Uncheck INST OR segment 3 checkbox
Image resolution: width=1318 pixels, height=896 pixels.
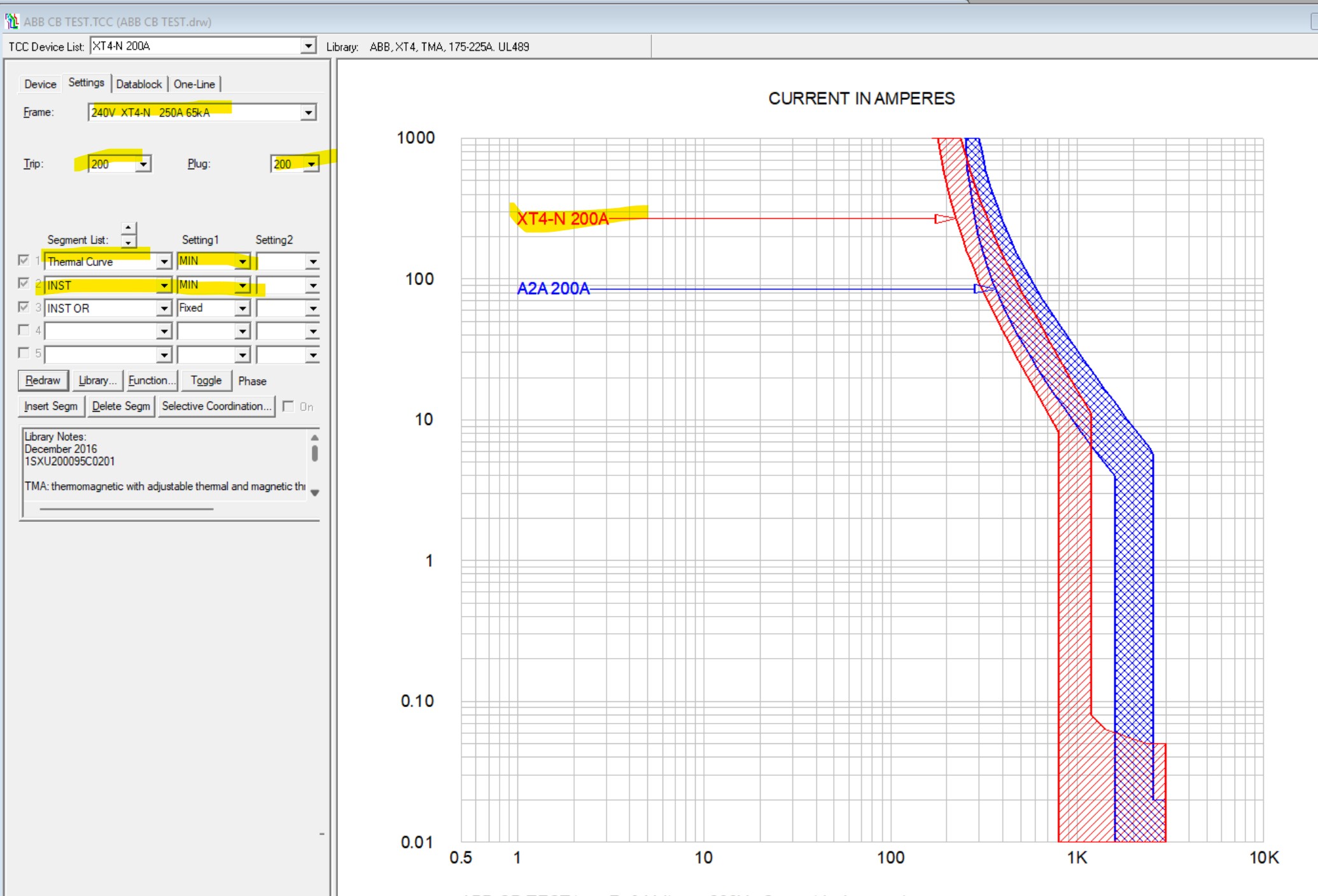24,307
